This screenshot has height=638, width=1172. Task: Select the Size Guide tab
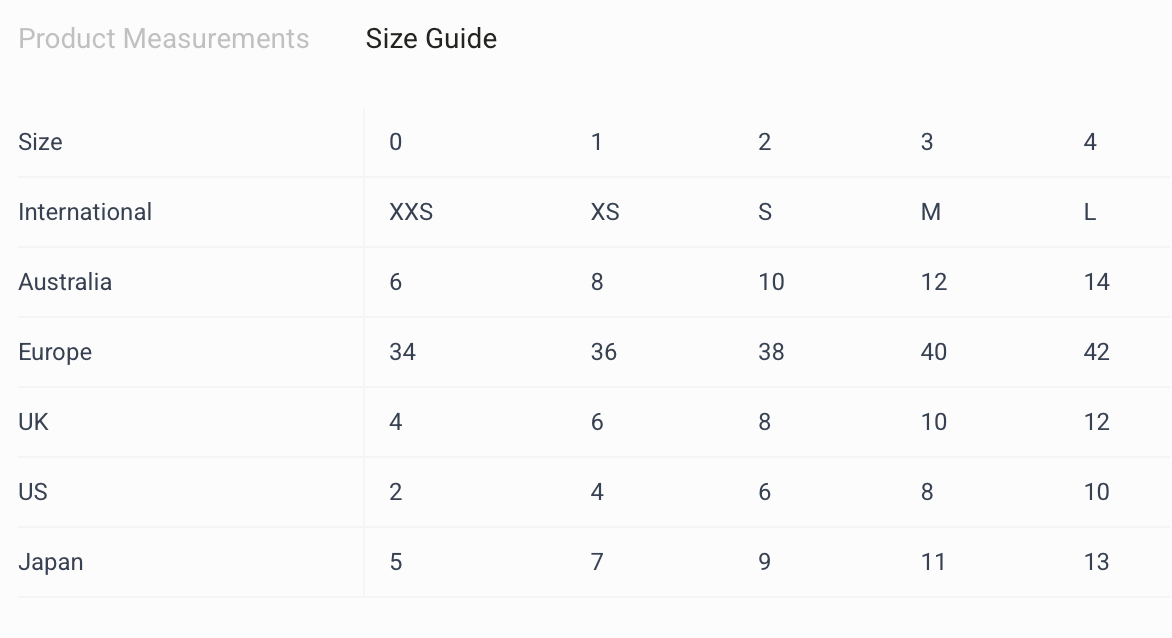point(431,39)
